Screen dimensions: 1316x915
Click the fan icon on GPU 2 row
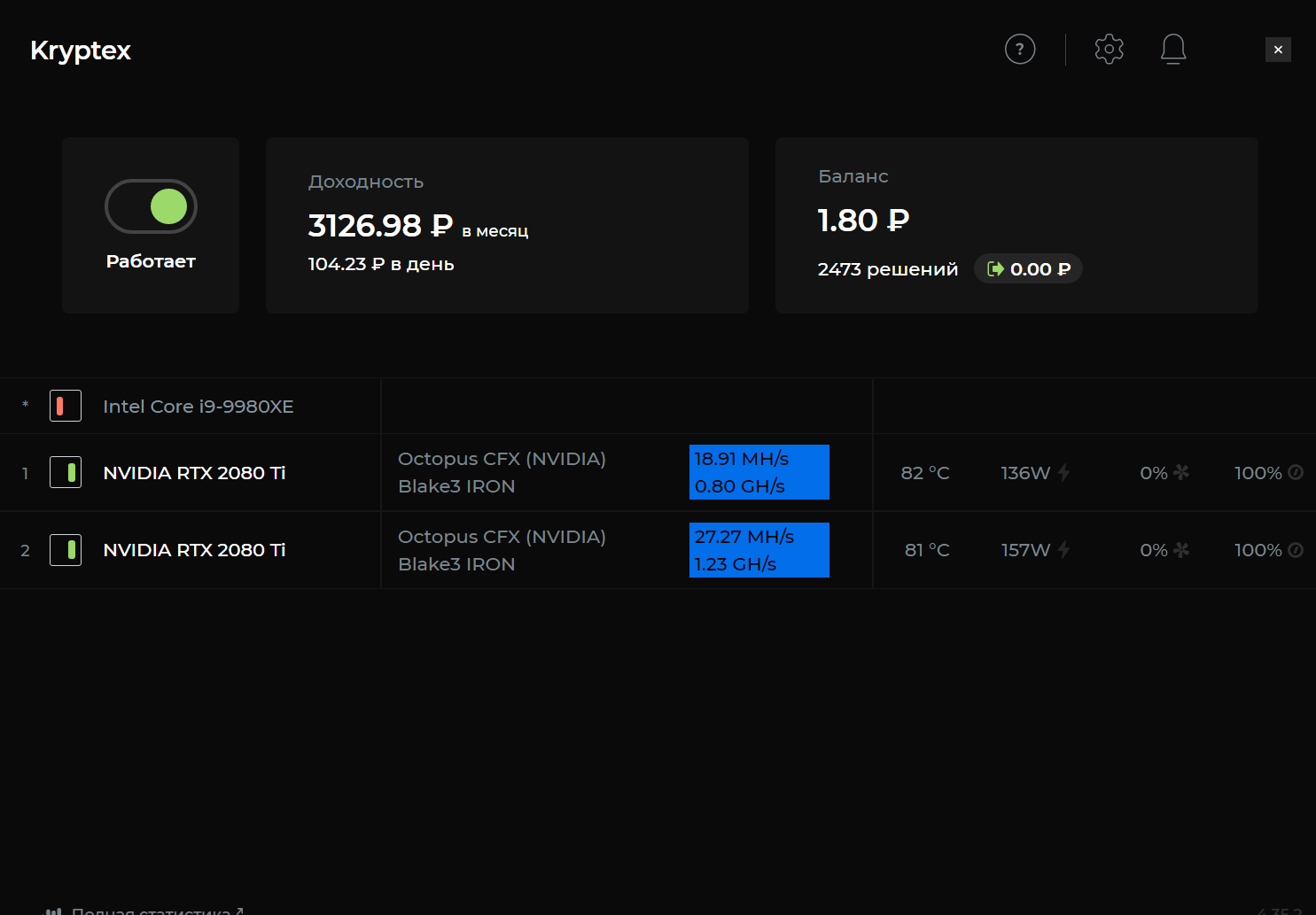tap(1181, 550)
